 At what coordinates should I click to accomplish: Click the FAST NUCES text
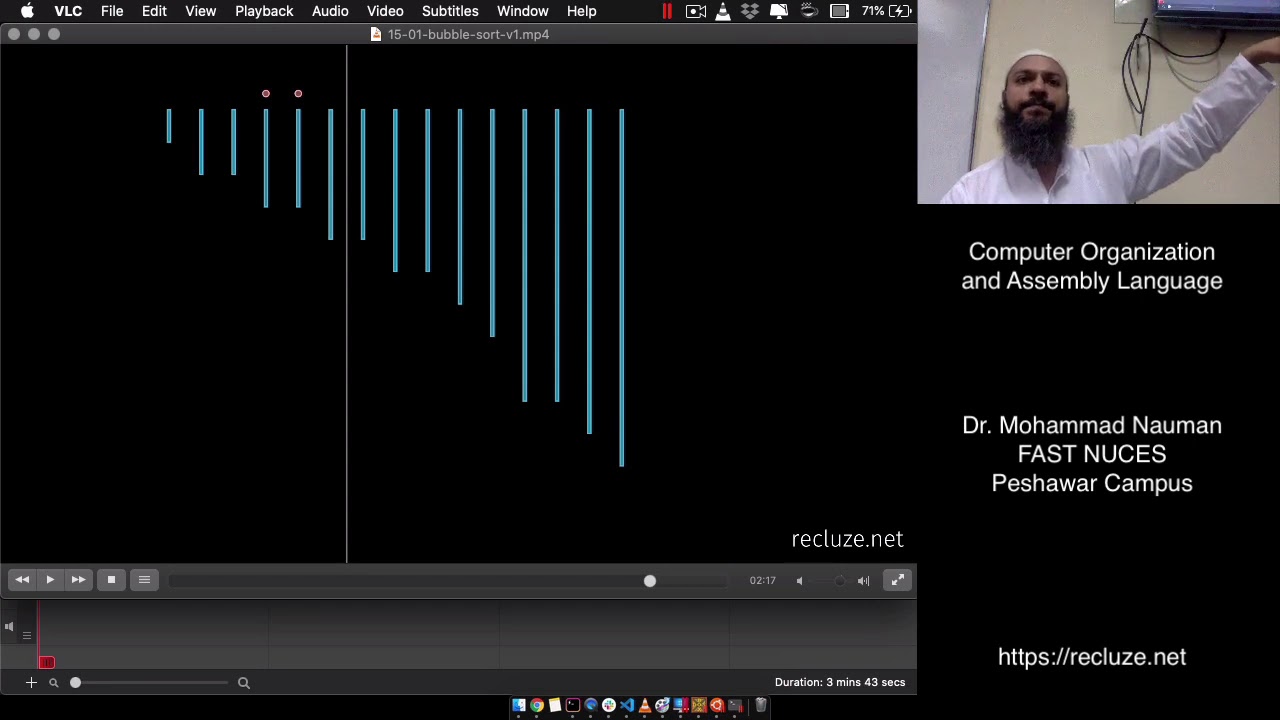point(1092,454)
